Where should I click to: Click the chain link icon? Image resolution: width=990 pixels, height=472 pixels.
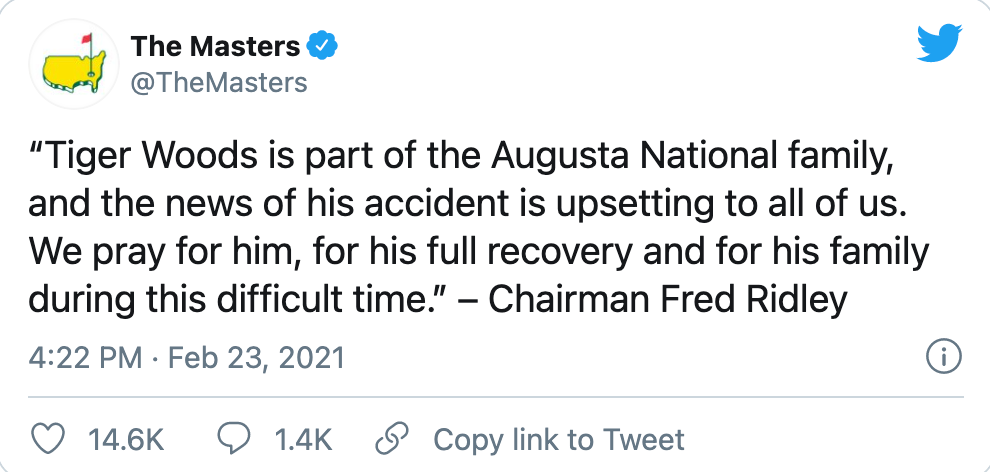pos(391,439)
